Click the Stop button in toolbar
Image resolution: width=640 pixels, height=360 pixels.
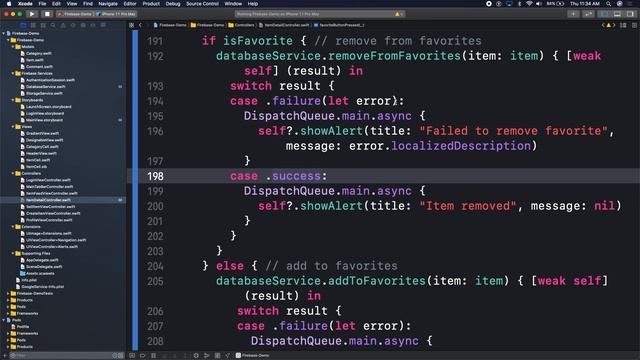(47, 14)
